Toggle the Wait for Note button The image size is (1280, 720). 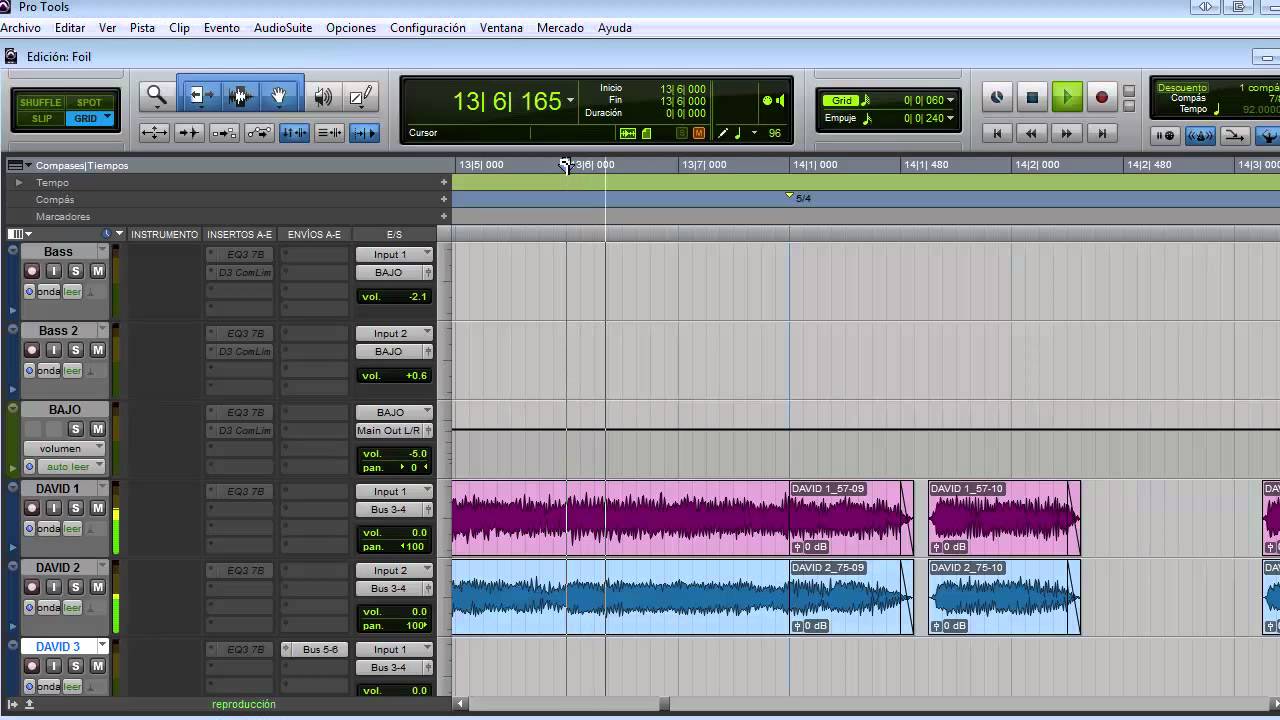pos(1166,135)
